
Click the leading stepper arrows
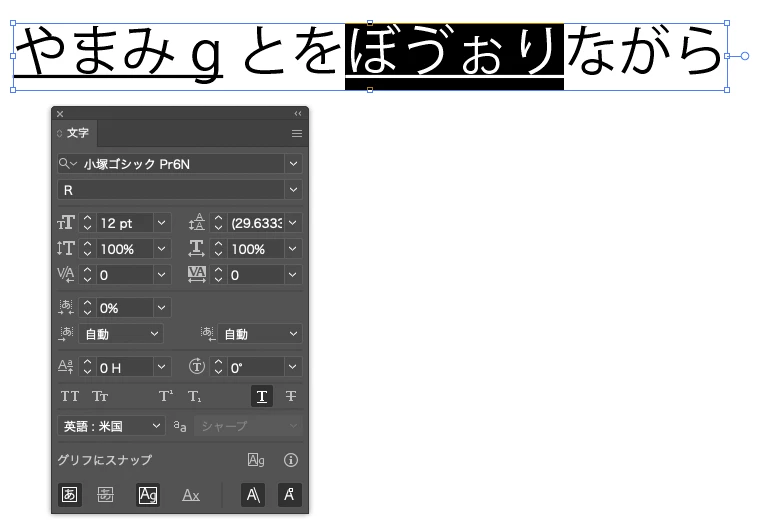point(218,223)
